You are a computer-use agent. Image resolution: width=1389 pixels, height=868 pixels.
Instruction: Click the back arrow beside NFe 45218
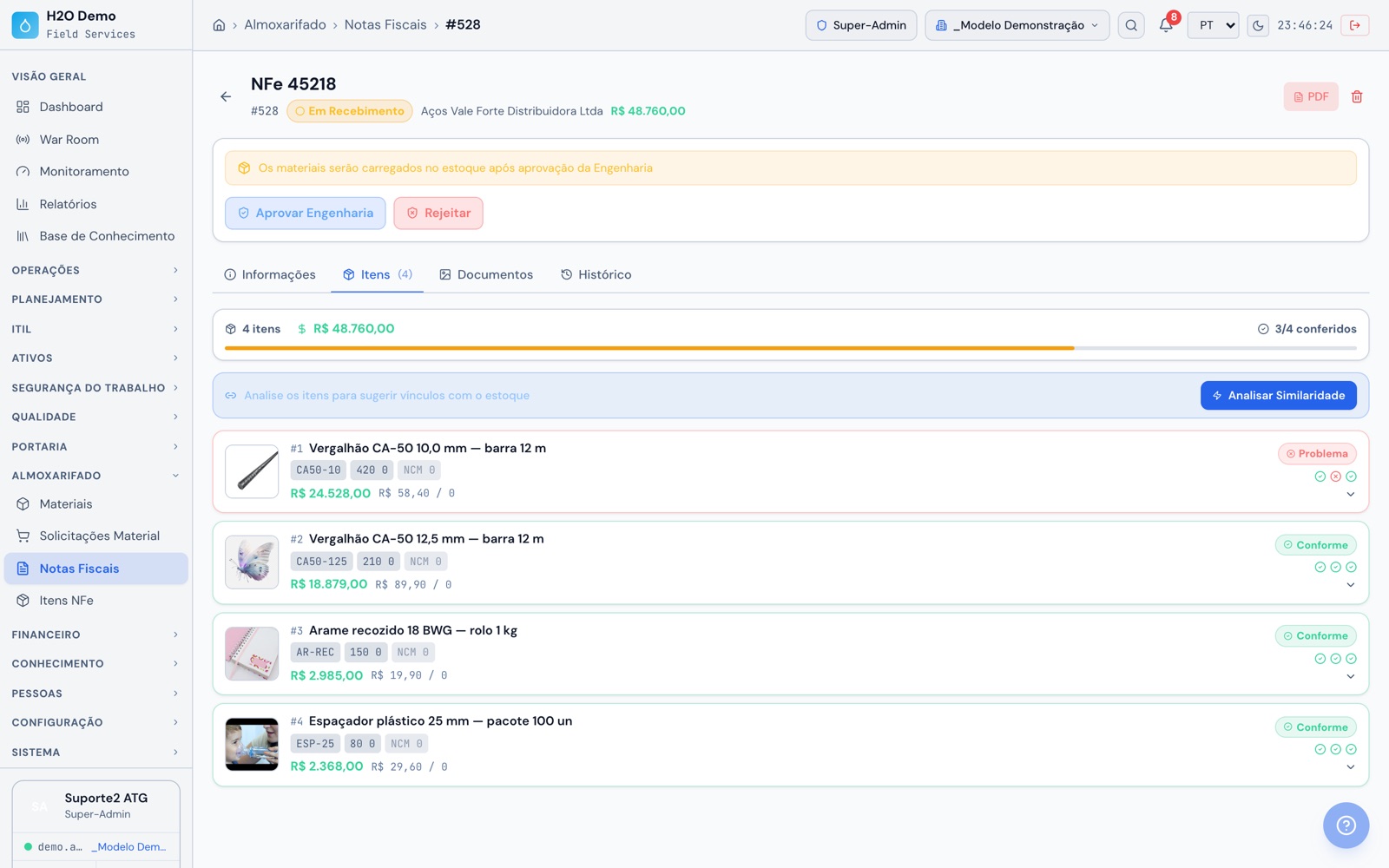[x=226, y=96]
